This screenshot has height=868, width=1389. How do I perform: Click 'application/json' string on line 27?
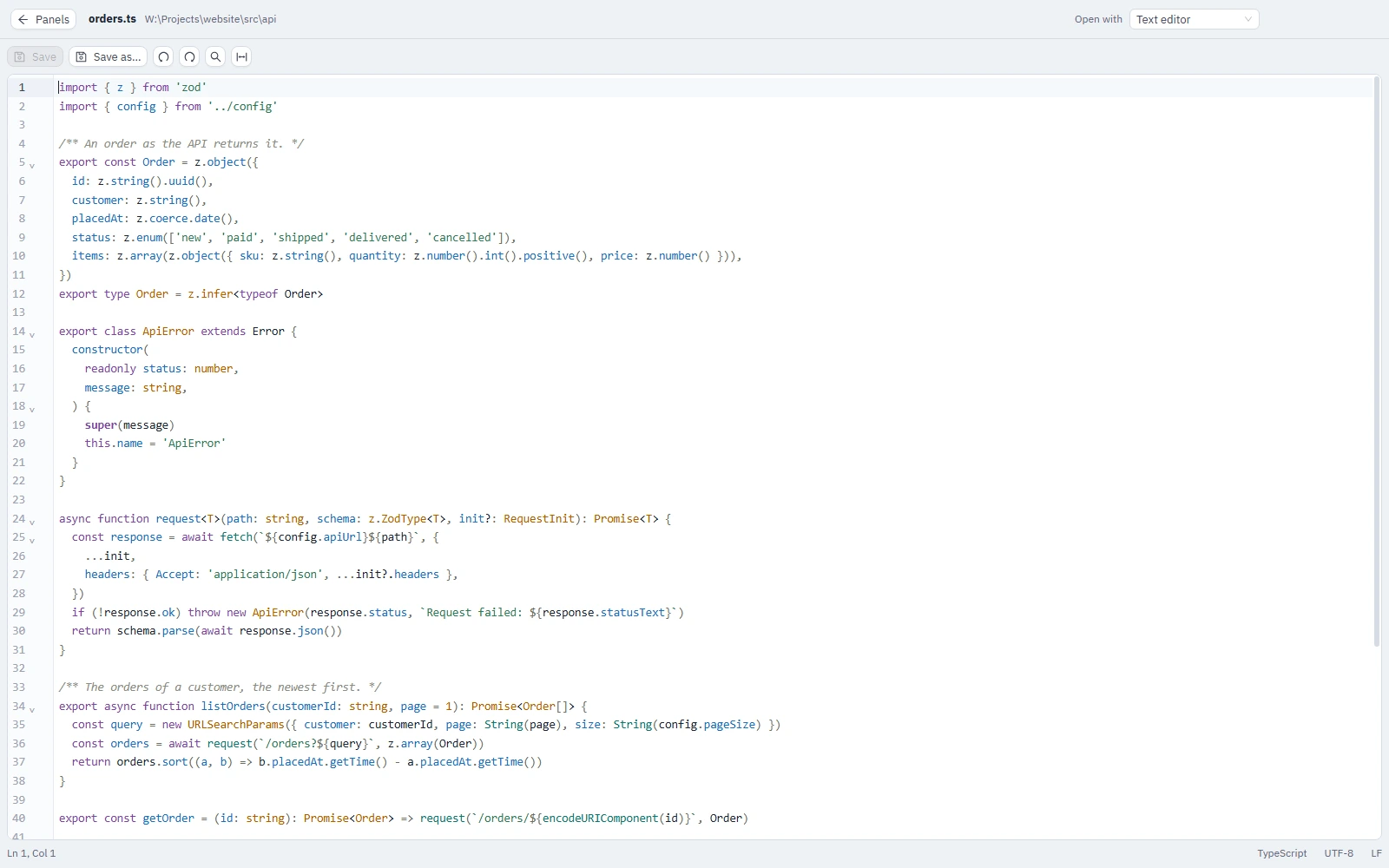[x=265, y=575]
